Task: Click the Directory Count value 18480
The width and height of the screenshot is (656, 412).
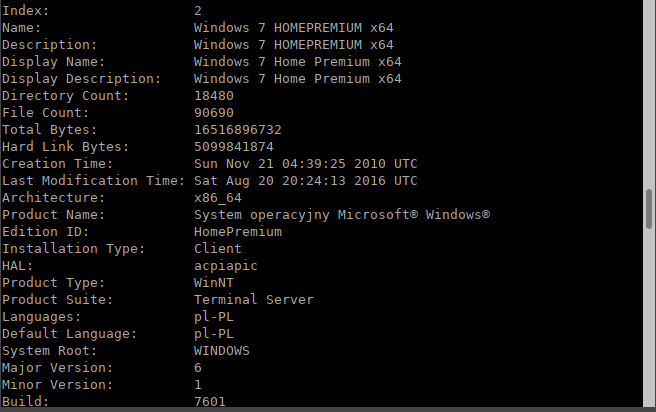Action: [214, 96]
